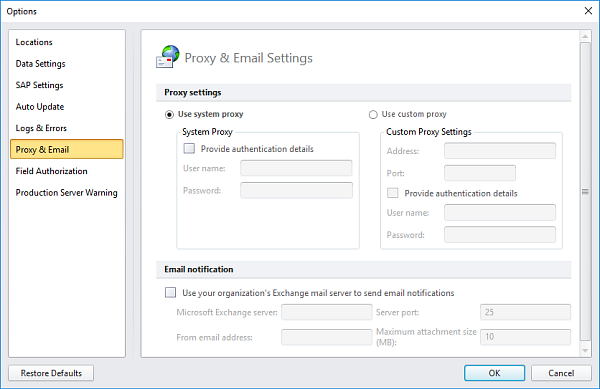Click the Custom Proxy Password field
The height and width of the screenshot is (389, 600).
[x=500, y=234]
